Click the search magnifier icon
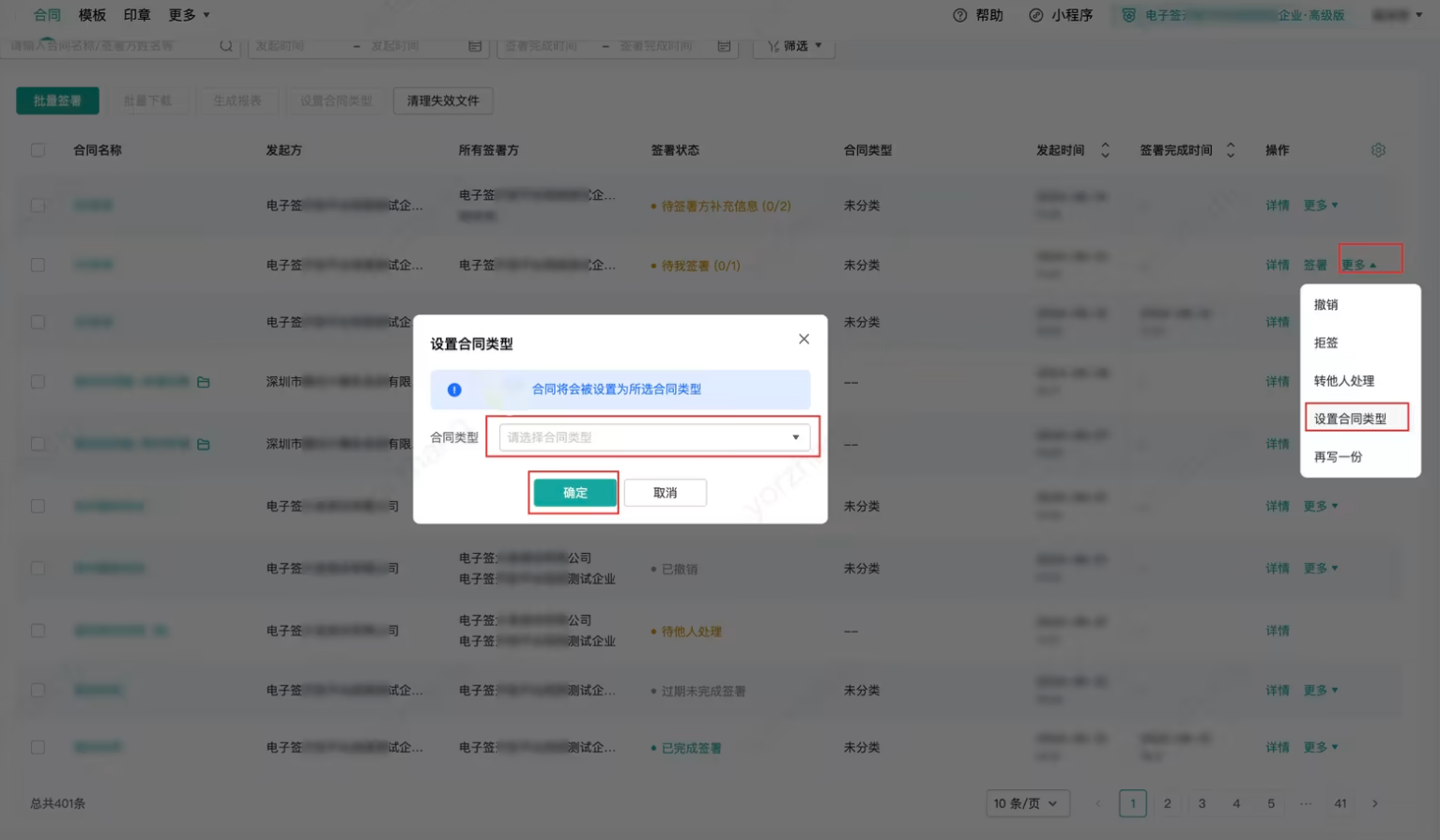Viewport: 1440px width, 840px height. coord(226,45)
